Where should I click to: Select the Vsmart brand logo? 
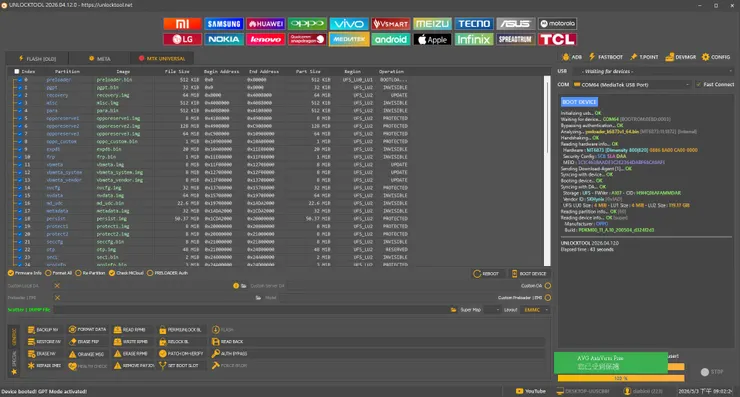tap(391, 24)
